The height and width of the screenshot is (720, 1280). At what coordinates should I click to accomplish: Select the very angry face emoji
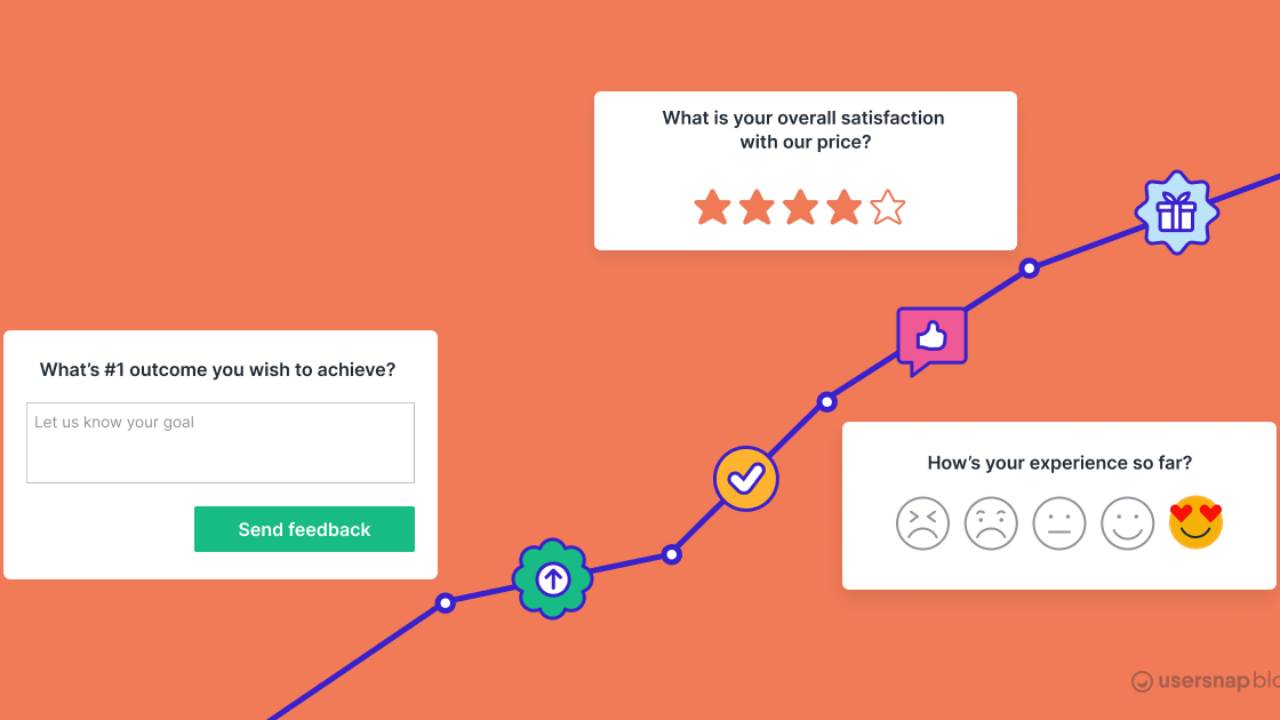point(922,523)
